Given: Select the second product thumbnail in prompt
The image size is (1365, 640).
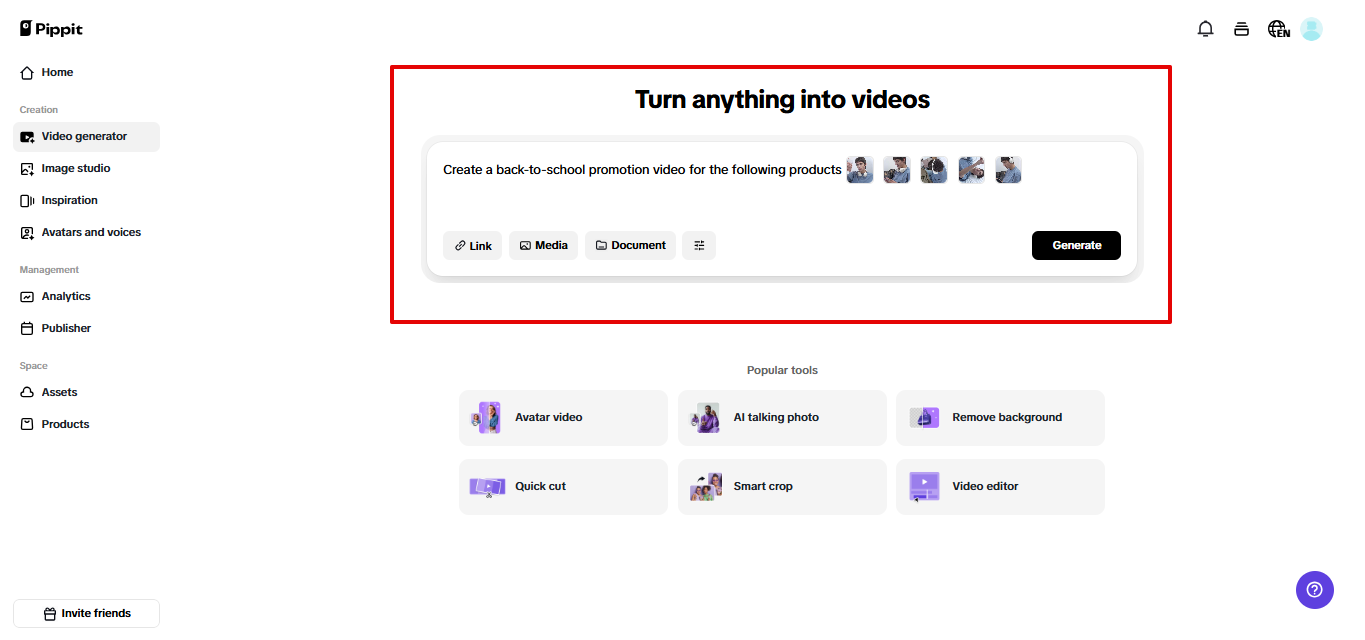Looking at the screenshot, I should click(x=897, y=170).
